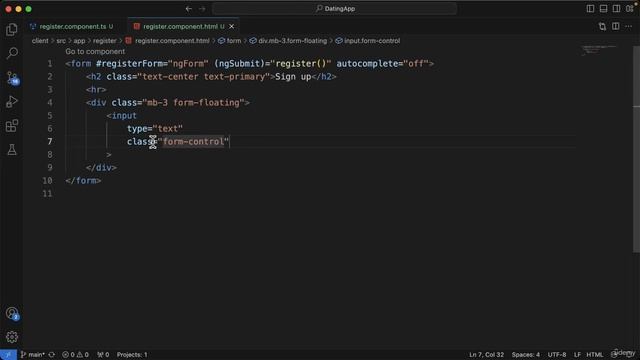The height and width of the screenshot is (360, 640).
Task: Open the Run and Debug view
Action: pyautogui.click(x=12, y=101)
